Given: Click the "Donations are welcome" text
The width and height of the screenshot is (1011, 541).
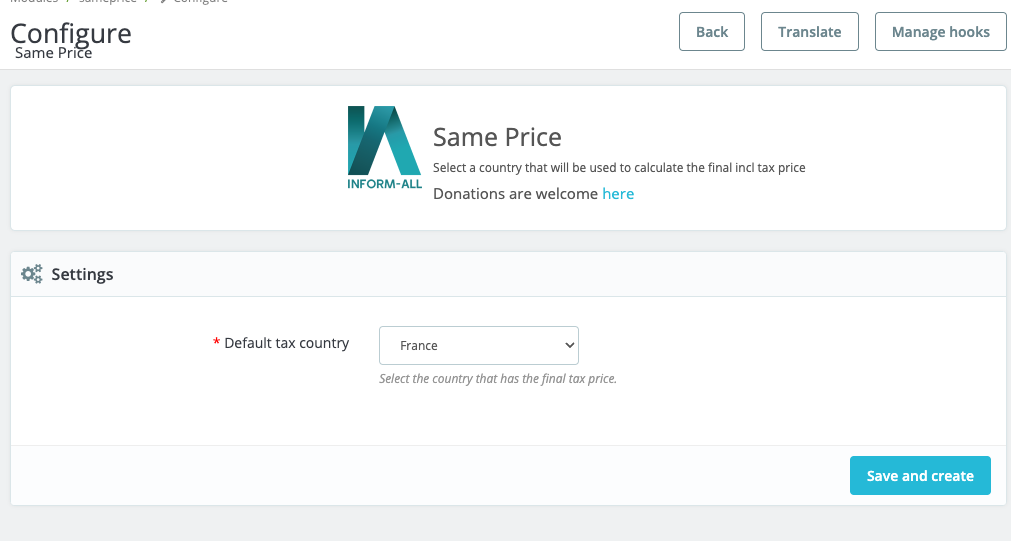Looking at the screenshot, I should [x=515, y=193].
